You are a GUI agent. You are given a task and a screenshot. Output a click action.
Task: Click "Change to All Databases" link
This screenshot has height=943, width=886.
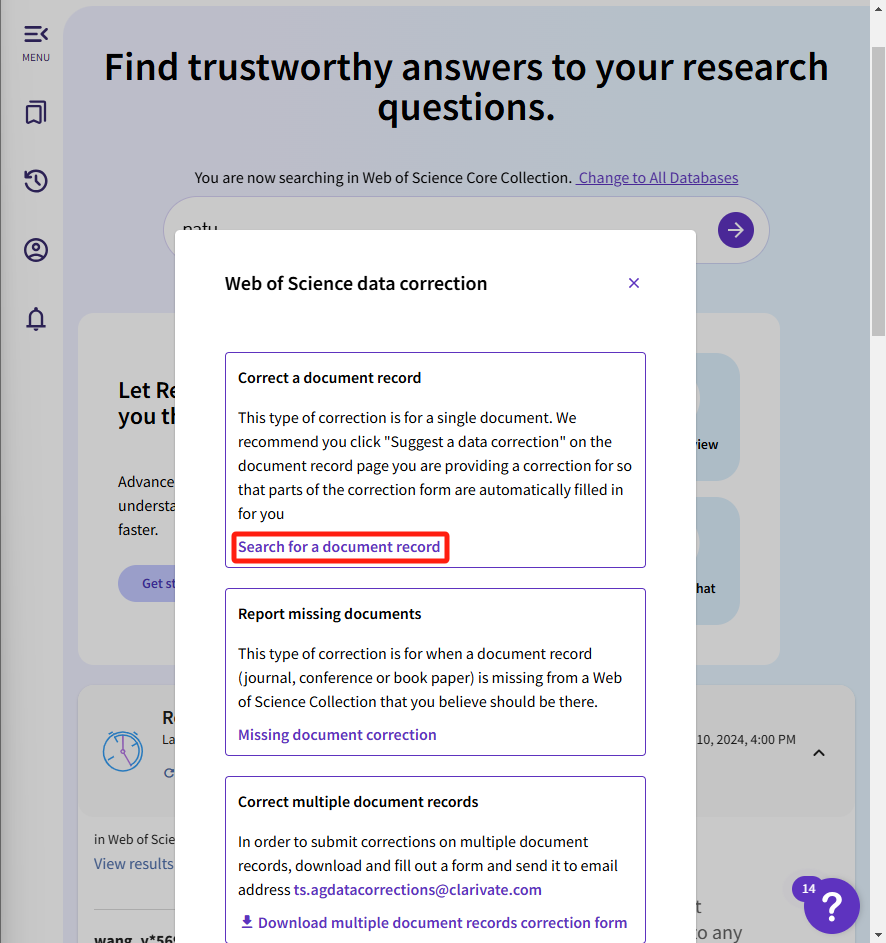pos(657,178)
